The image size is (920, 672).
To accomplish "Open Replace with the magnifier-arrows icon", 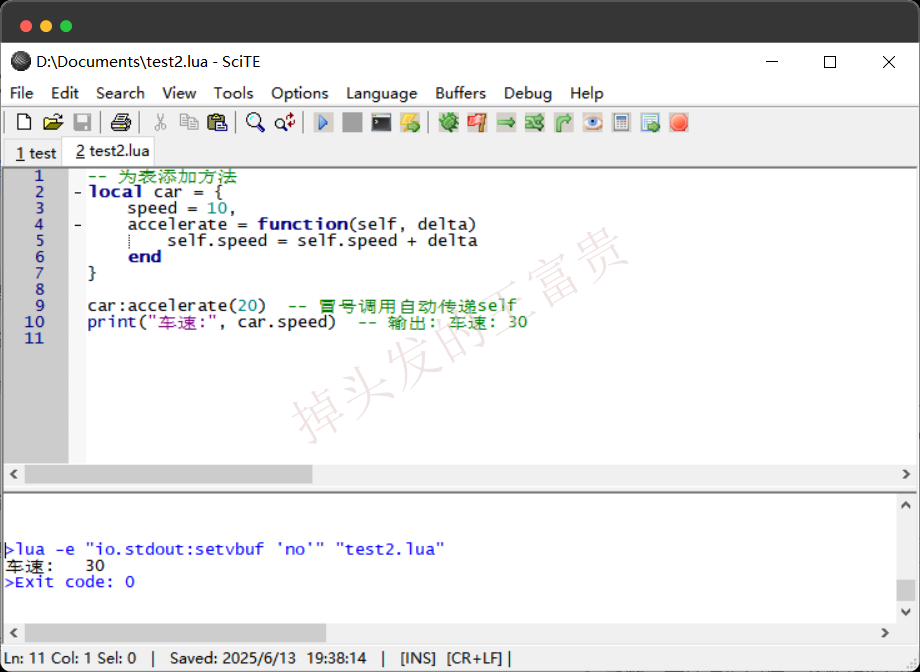I will pos(285,123).
